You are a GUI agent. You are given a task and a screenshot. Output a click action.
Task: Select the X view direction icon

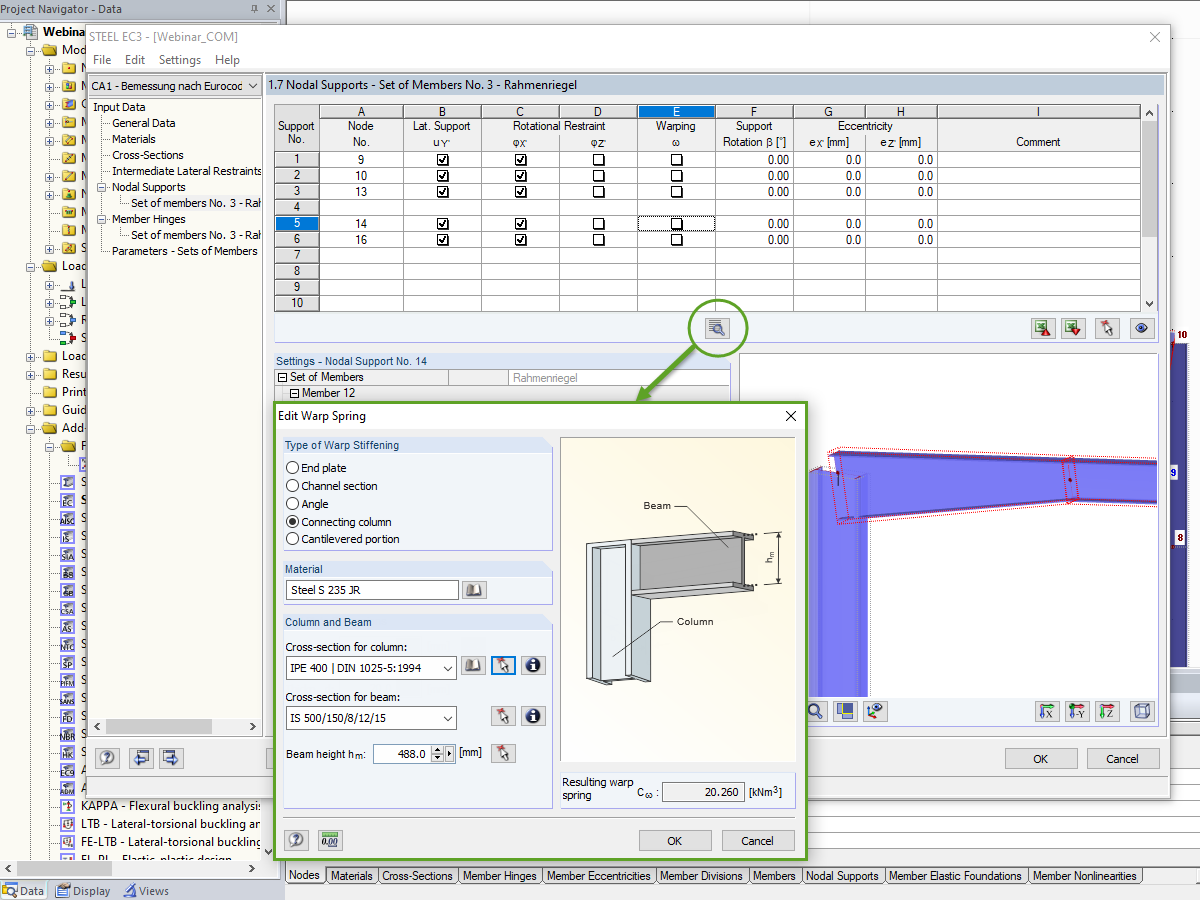click(1047, 710)
